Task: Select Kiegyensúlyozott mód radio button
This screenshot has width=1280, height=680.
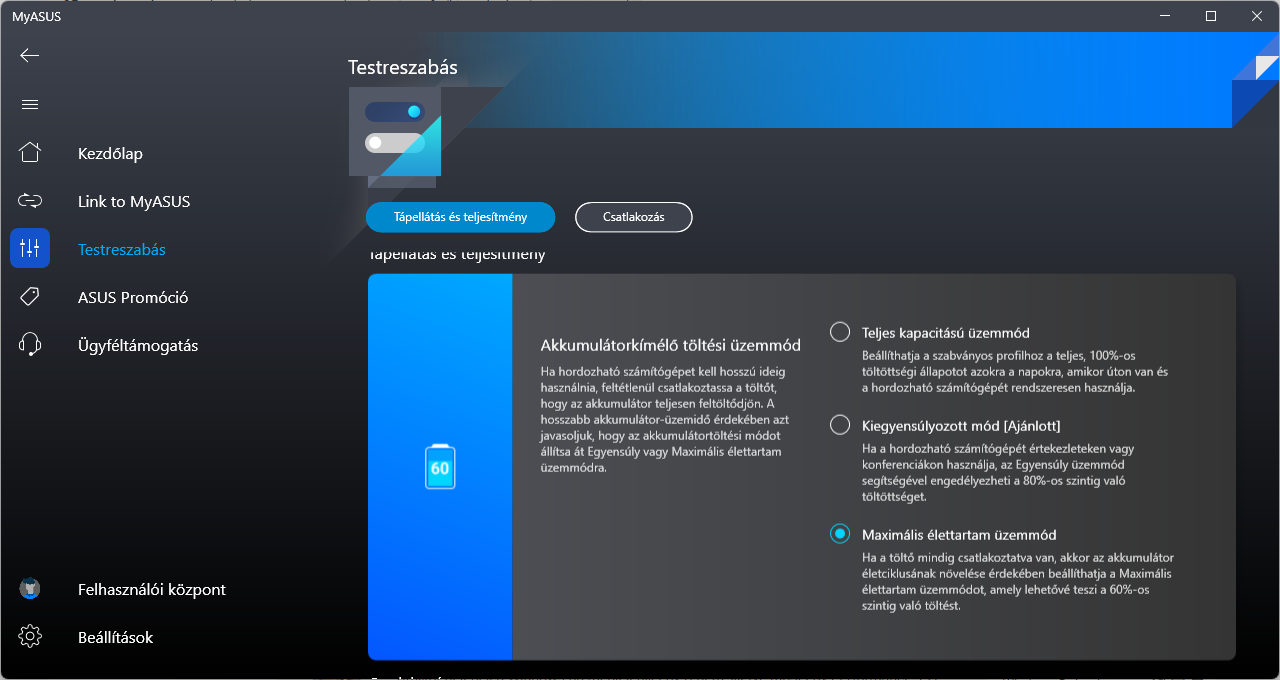Action: point(840,425)
